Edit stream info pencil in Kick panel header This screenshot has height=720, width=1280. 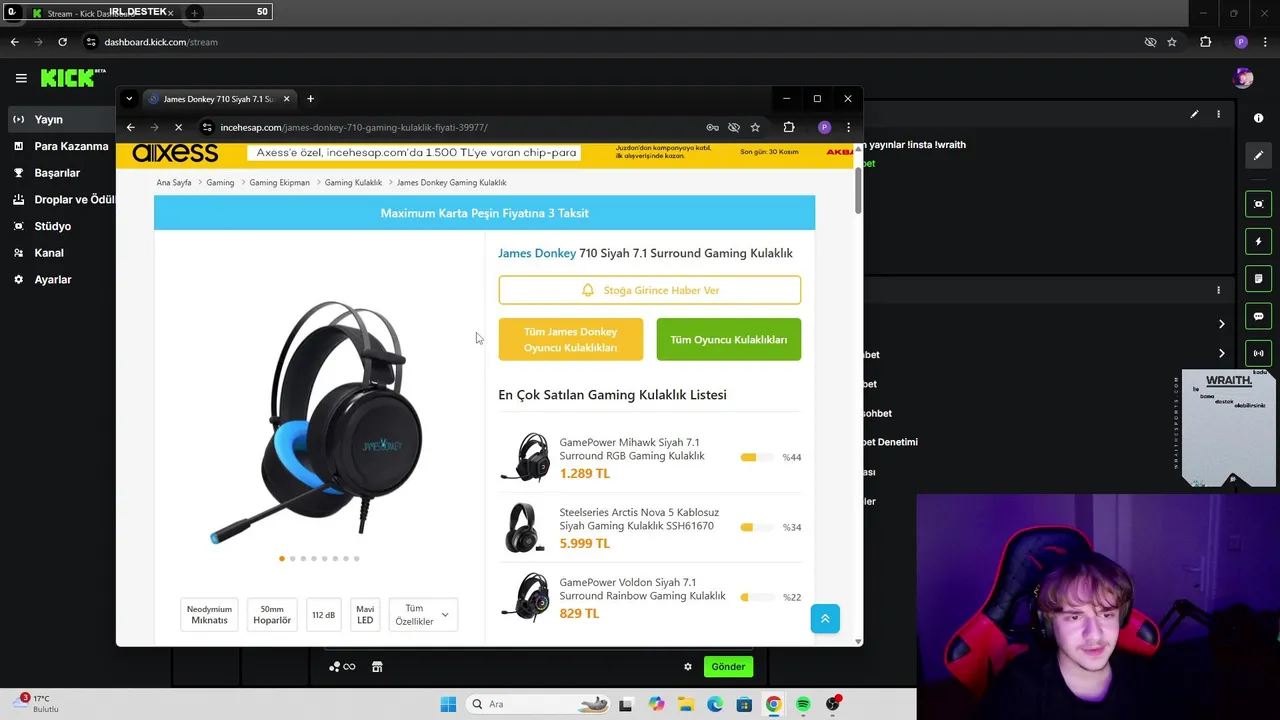[1194, 114]
